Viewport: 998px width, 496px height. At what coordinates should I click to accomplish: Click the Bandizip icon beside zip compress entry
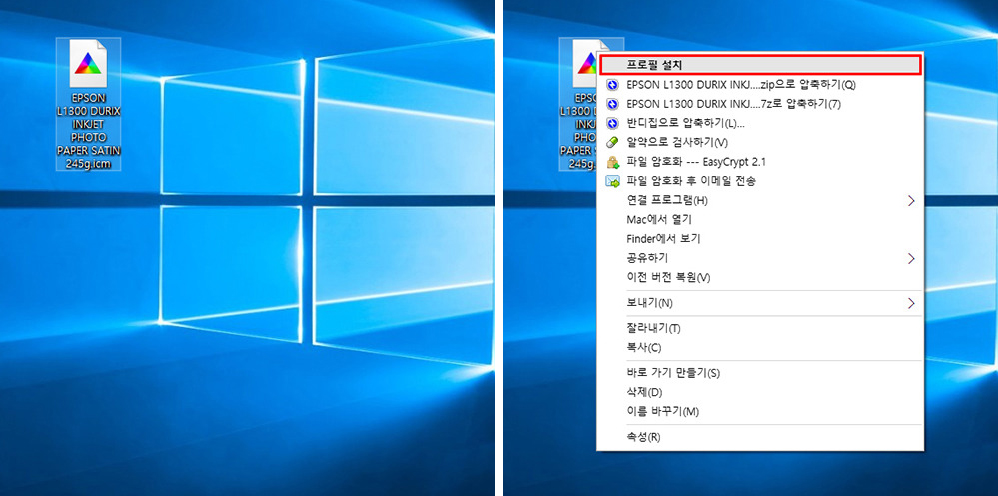[x=612, y=85]
